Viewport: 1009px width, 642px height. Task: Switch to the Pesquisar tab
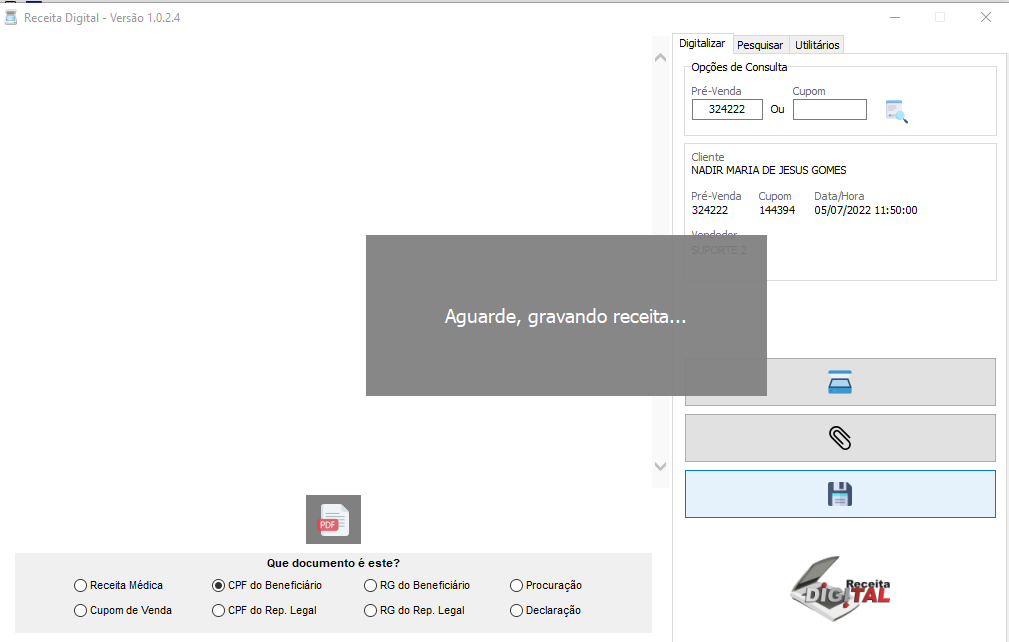tap(760, 45)
